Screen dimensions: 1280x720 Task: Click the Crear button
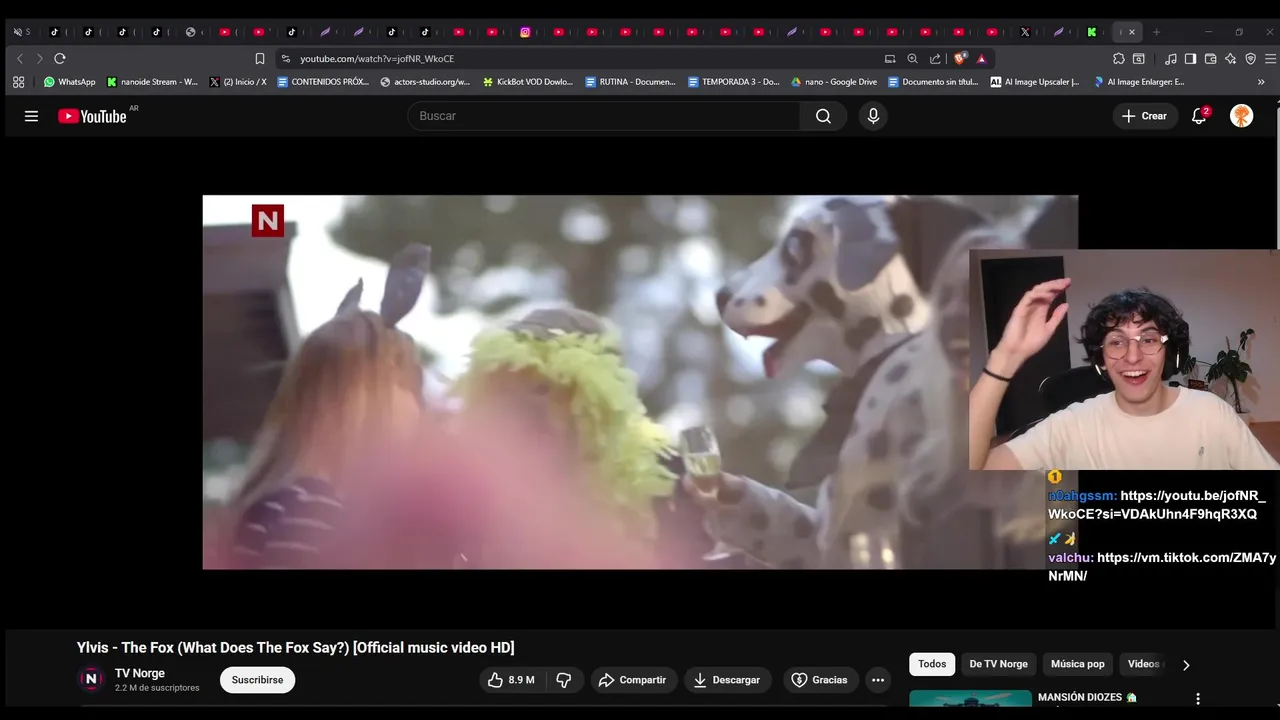pos(1144,116)
